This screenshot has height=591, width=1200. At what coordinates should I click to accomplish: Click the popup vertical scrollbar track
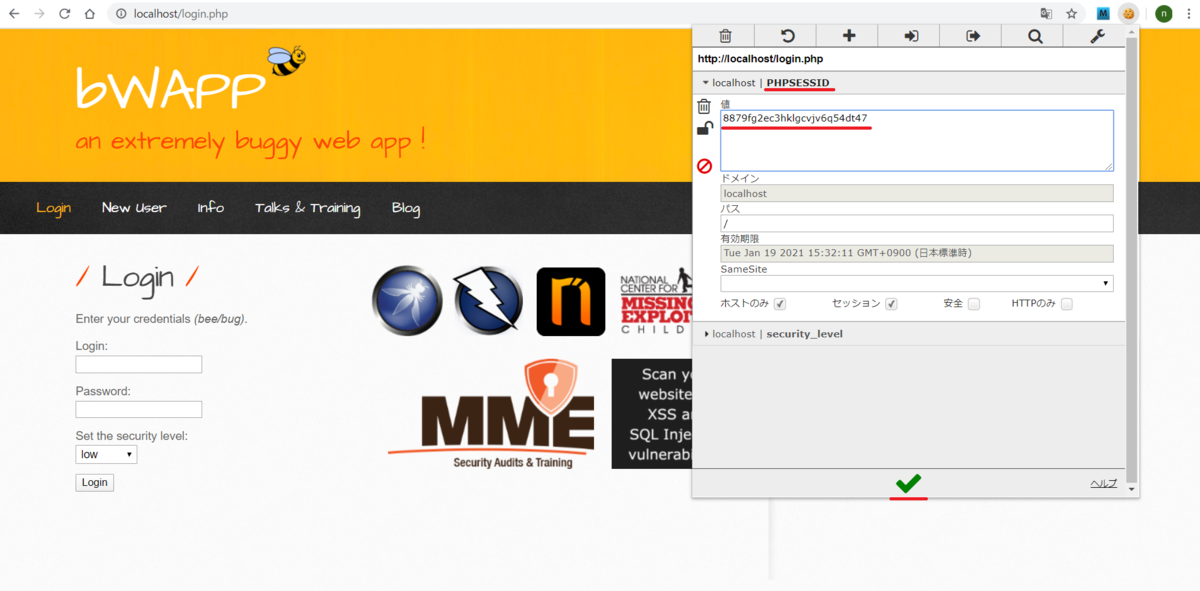pyautogui.click(x=1132, y=260)
